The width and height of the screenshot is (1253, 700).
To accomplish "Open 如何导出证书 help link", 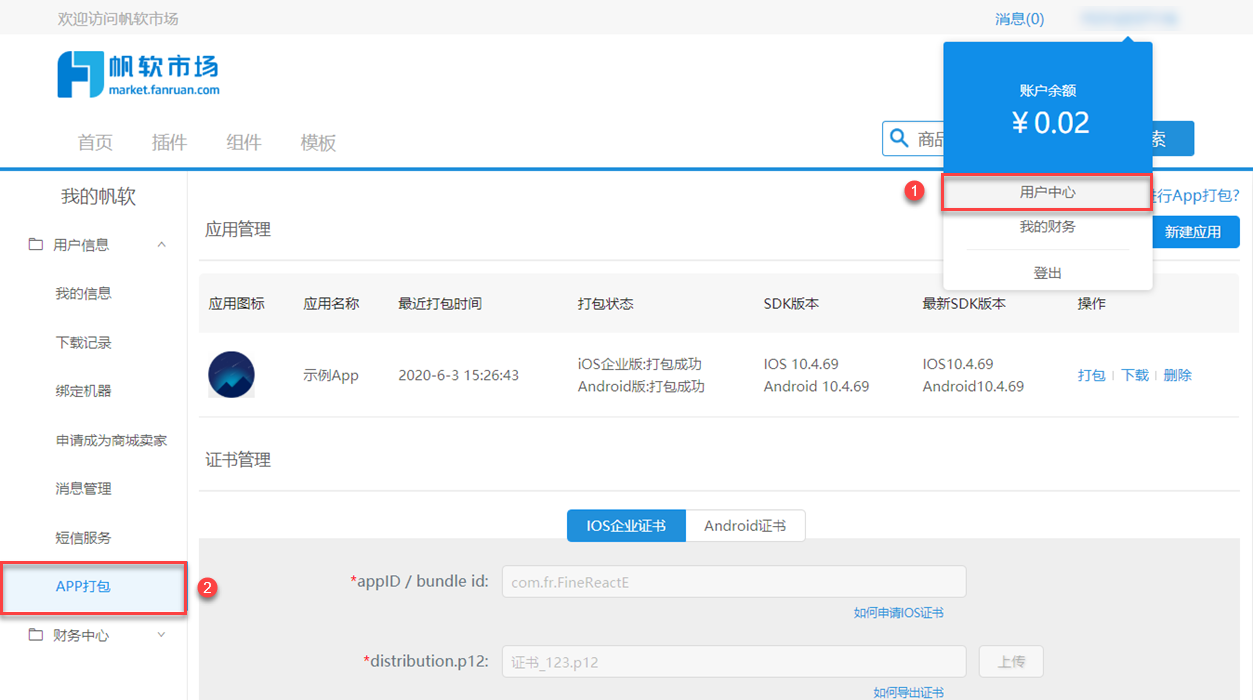I will [x=908, y=692].
